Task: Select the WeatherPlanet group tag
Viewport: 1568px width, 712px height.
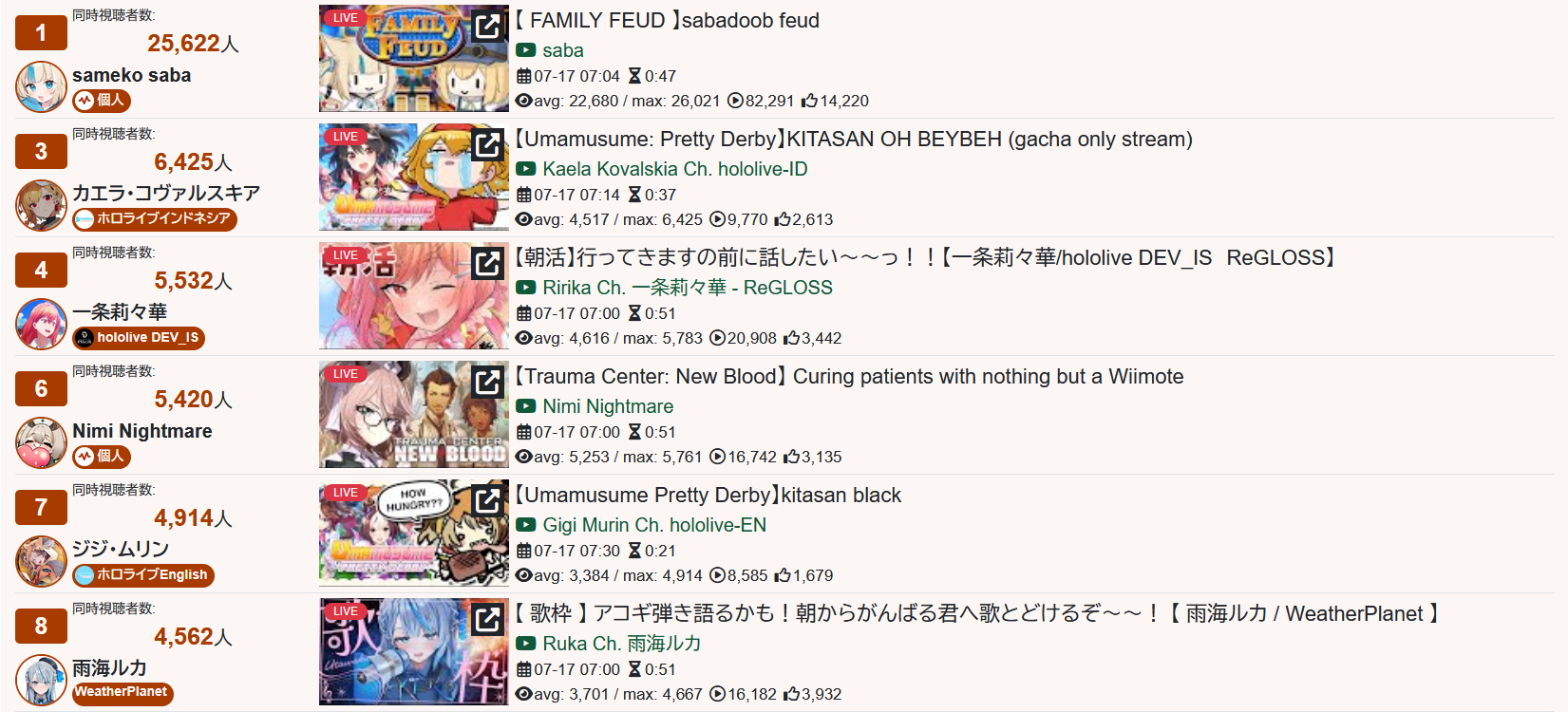Action: tap(123, 693)
